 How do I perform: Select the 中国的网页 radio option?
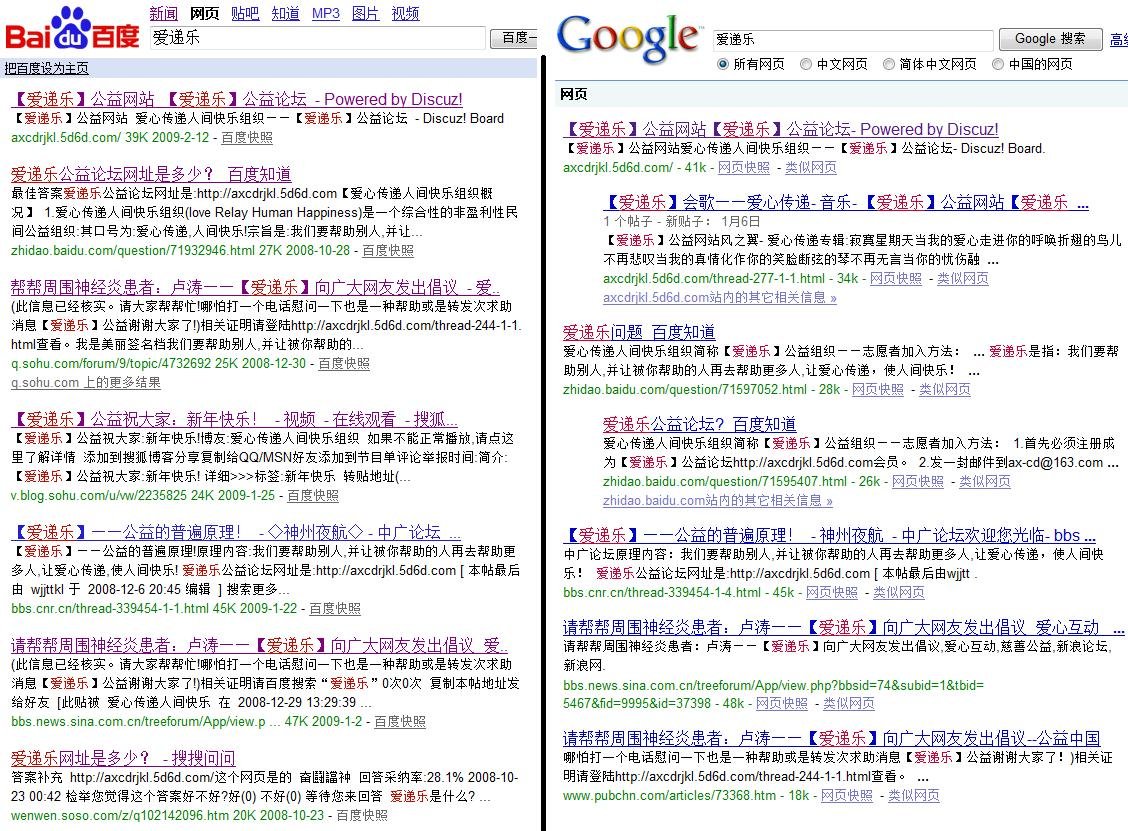(997, 64)
